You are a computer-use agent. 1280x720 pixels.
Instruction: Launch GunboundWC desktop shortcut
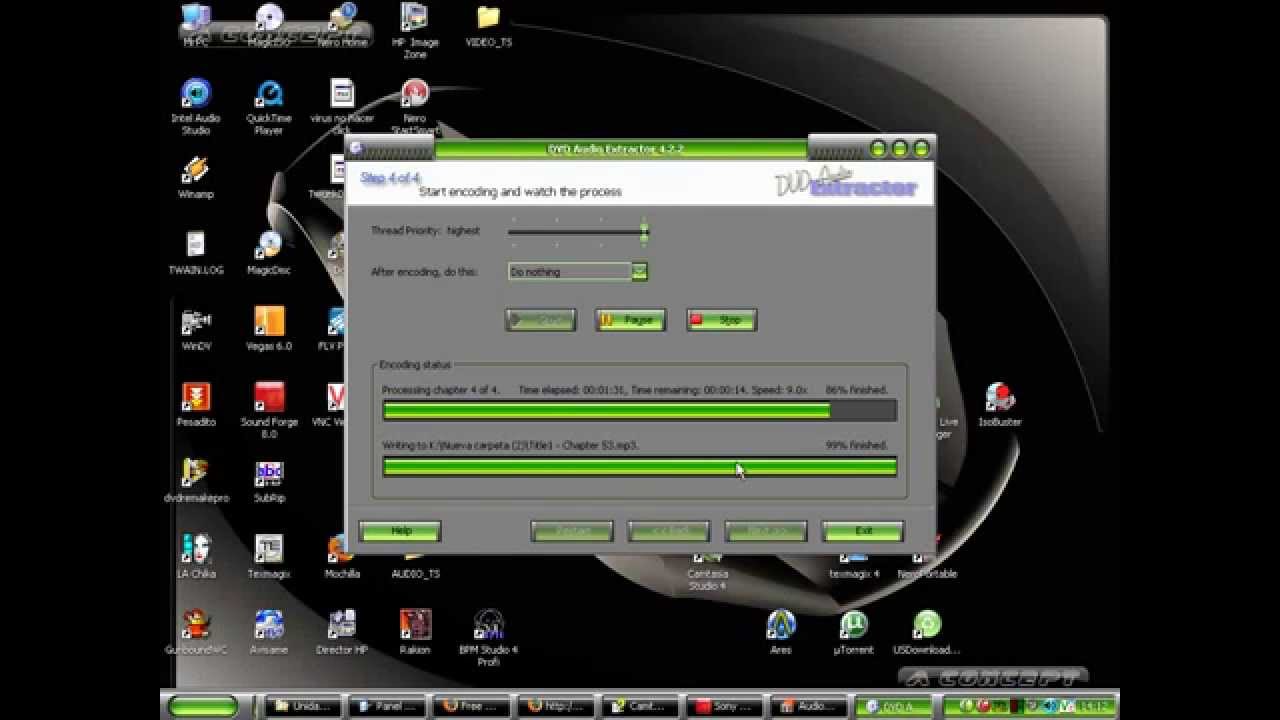coord(196,633)
